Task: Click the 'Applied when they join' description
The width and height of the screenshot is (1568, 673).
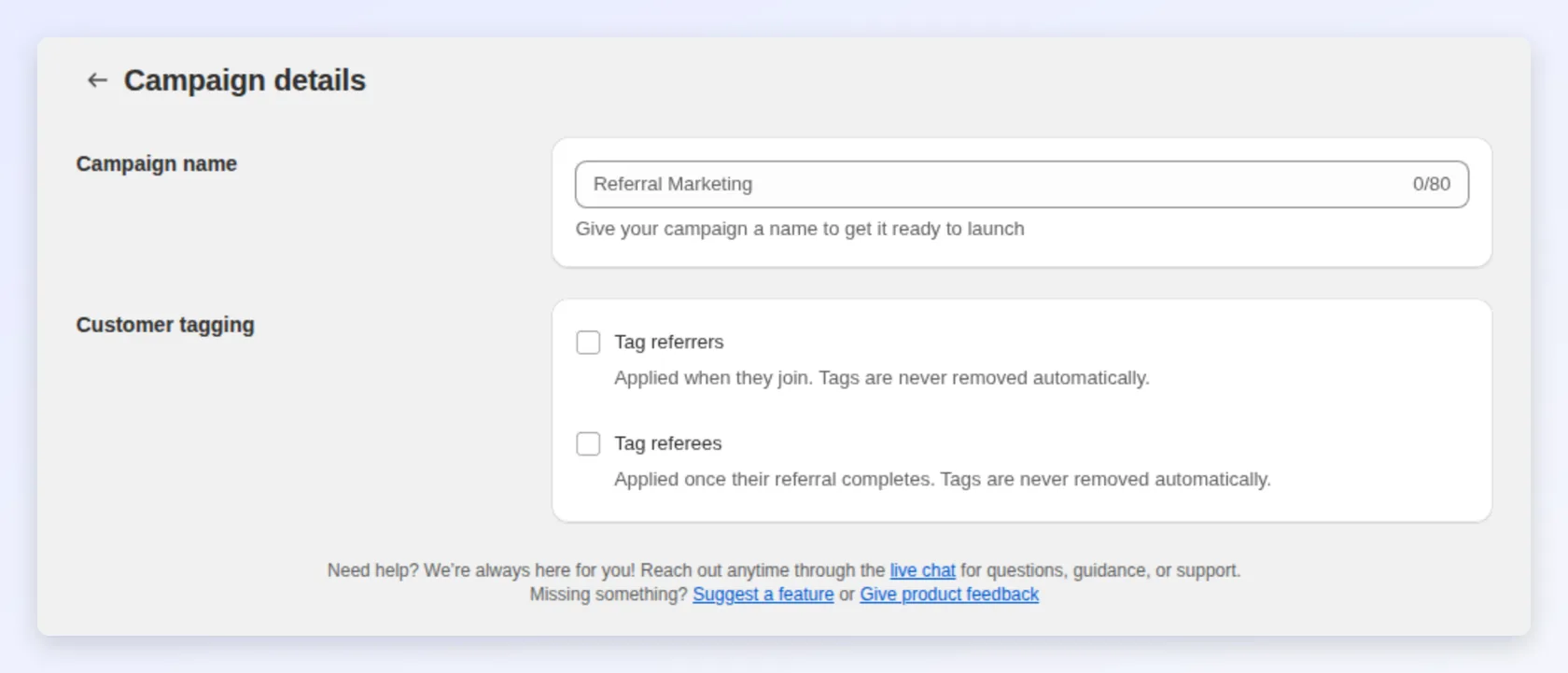Action: [x=882, y=378]
